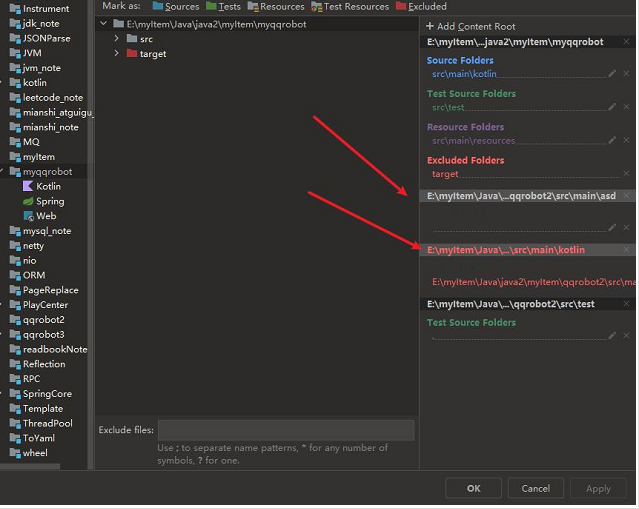Mark folder as Resources

pos(276,7)
